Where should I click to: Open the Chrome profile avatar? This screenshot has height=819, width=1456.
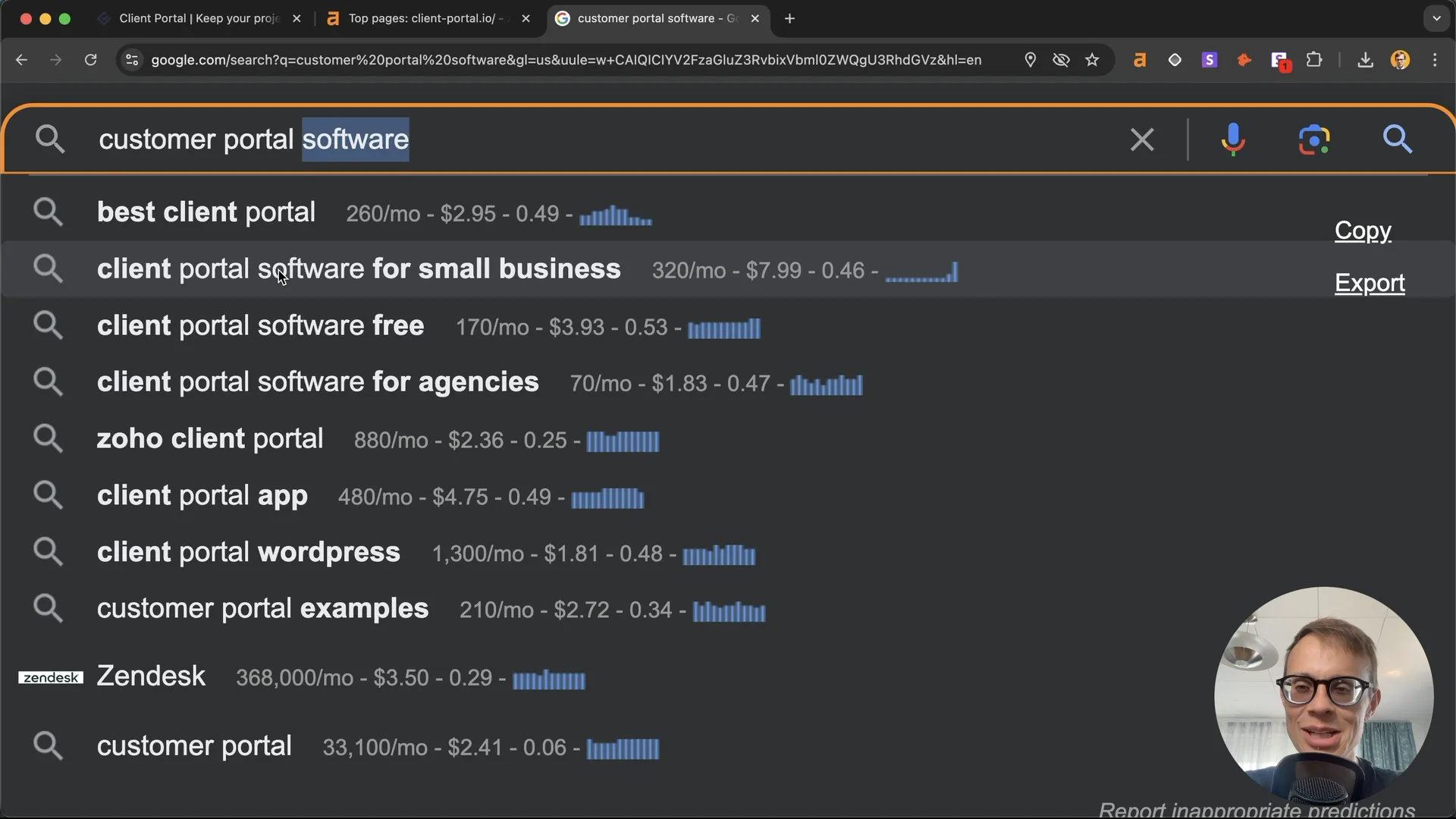1400,60
